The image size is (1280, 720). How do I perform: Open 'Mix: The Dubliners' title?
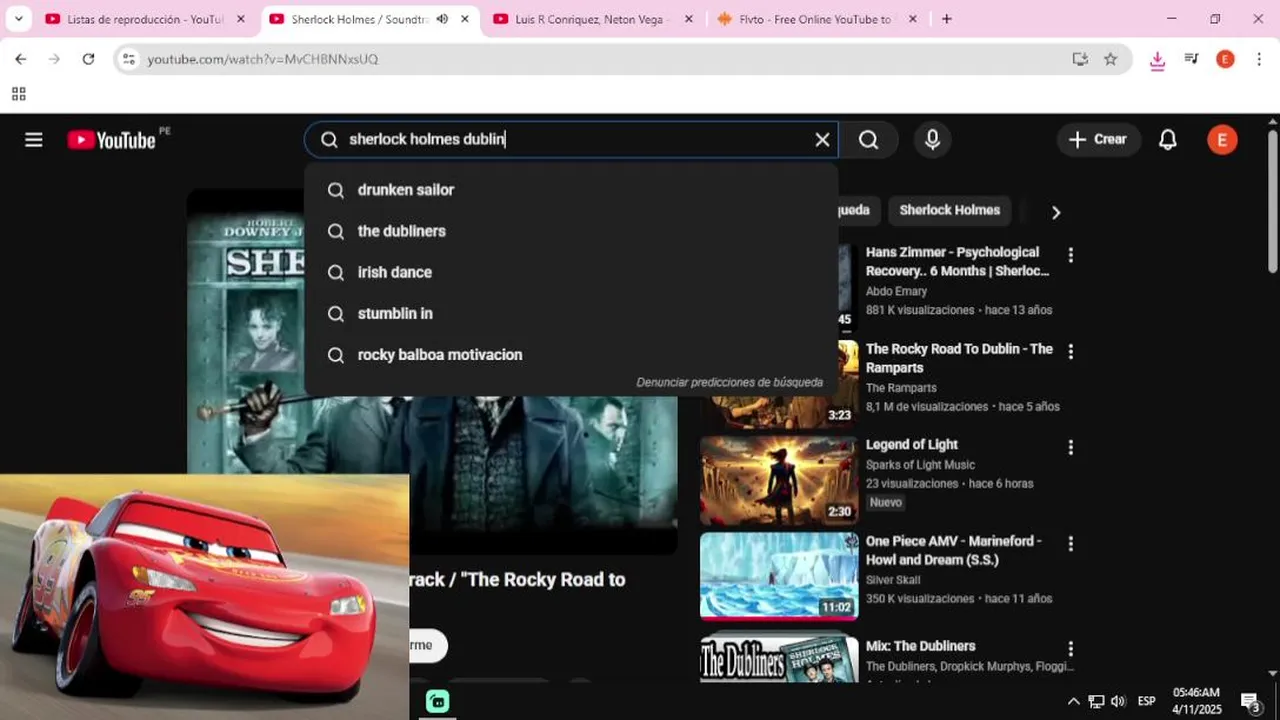pyautogui.click(x=920, y=646)
